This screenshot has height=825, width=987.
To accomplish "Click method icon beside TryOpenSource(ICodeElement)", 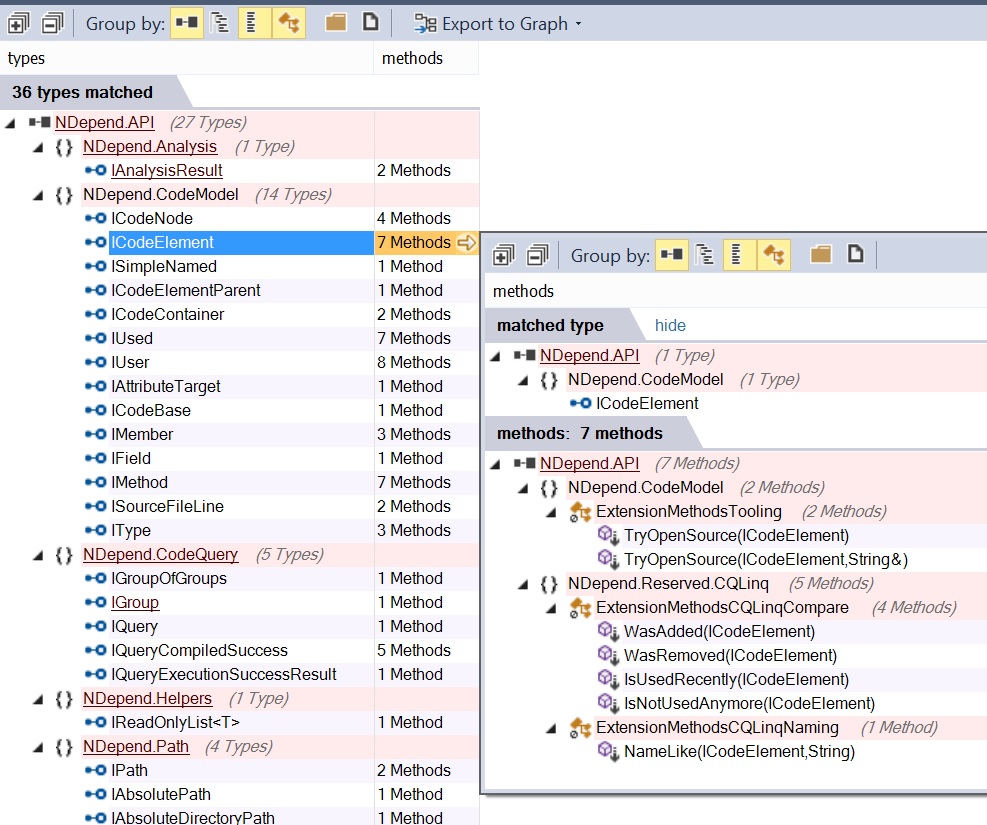I will [608, 536].
